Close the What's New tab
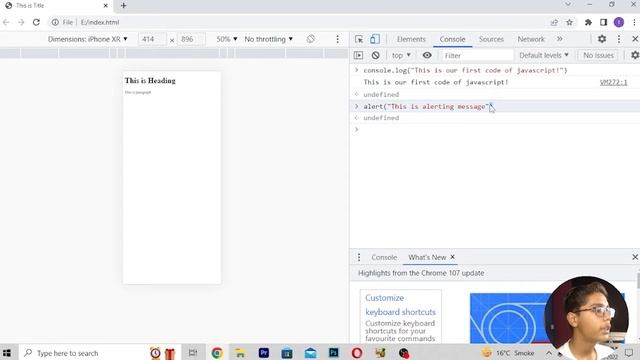The width and height of the screenshot is (640, 360). click(452, 257)
